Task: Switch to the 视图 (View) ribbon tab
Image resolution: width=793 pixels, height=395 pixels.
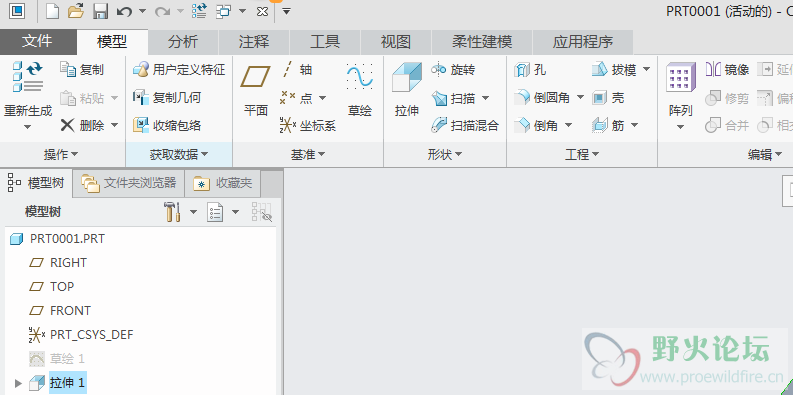Action: point(395,42)
